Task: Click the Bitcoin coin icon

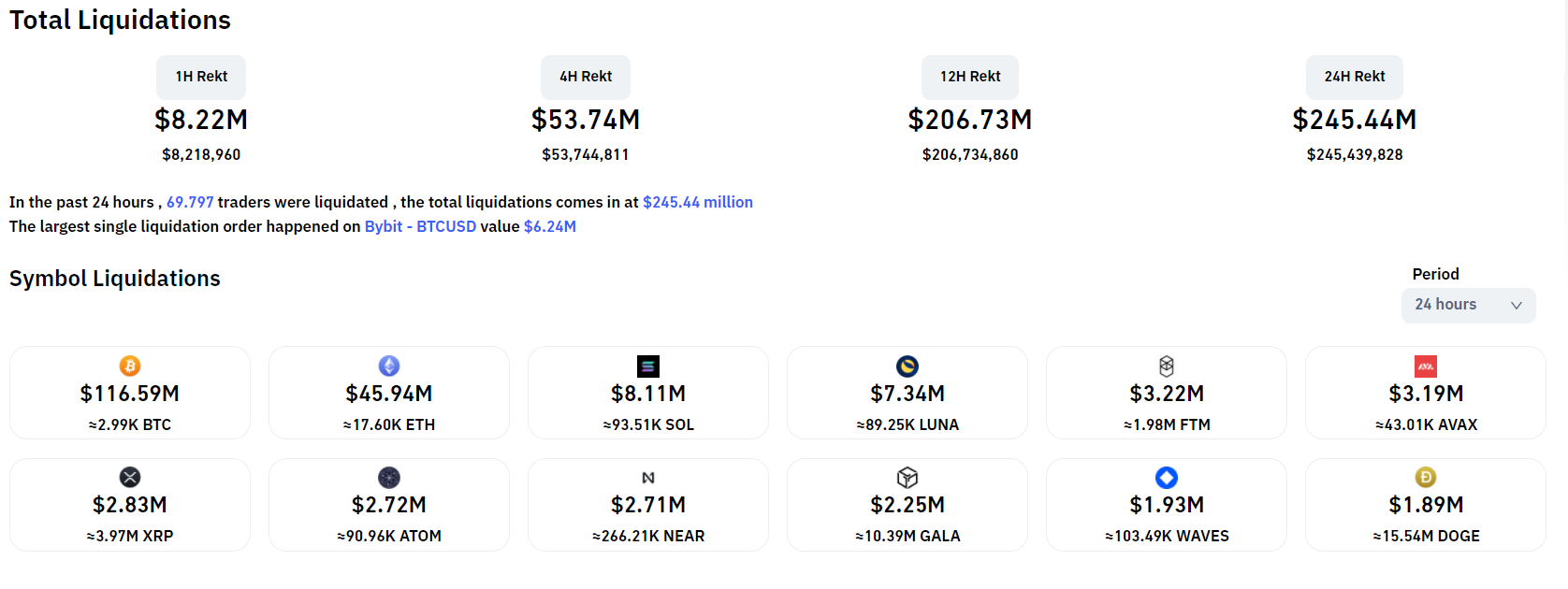Action: (x=130, y=366)
